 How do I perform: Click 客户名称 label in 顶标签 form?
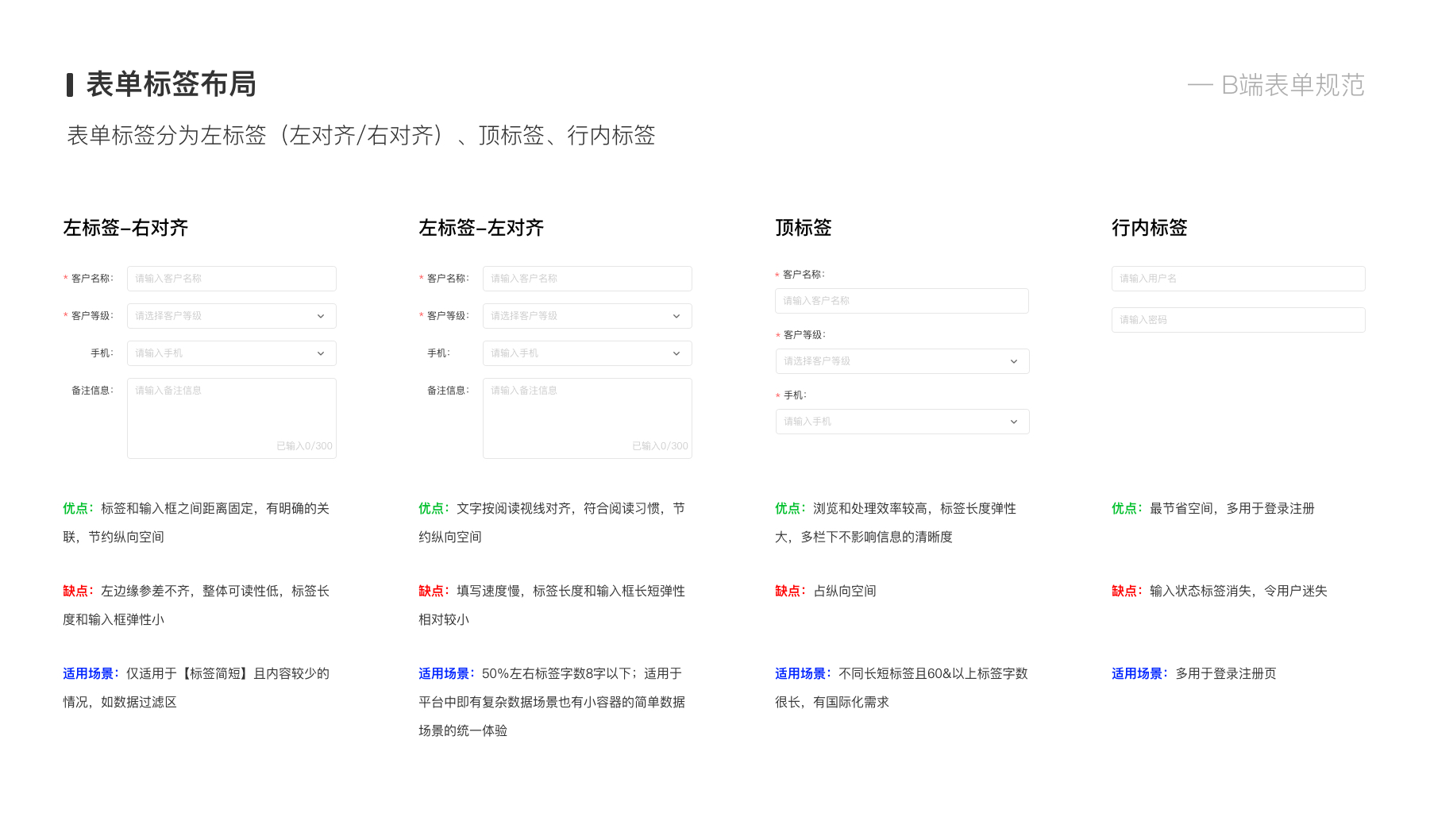coord(804,275)
